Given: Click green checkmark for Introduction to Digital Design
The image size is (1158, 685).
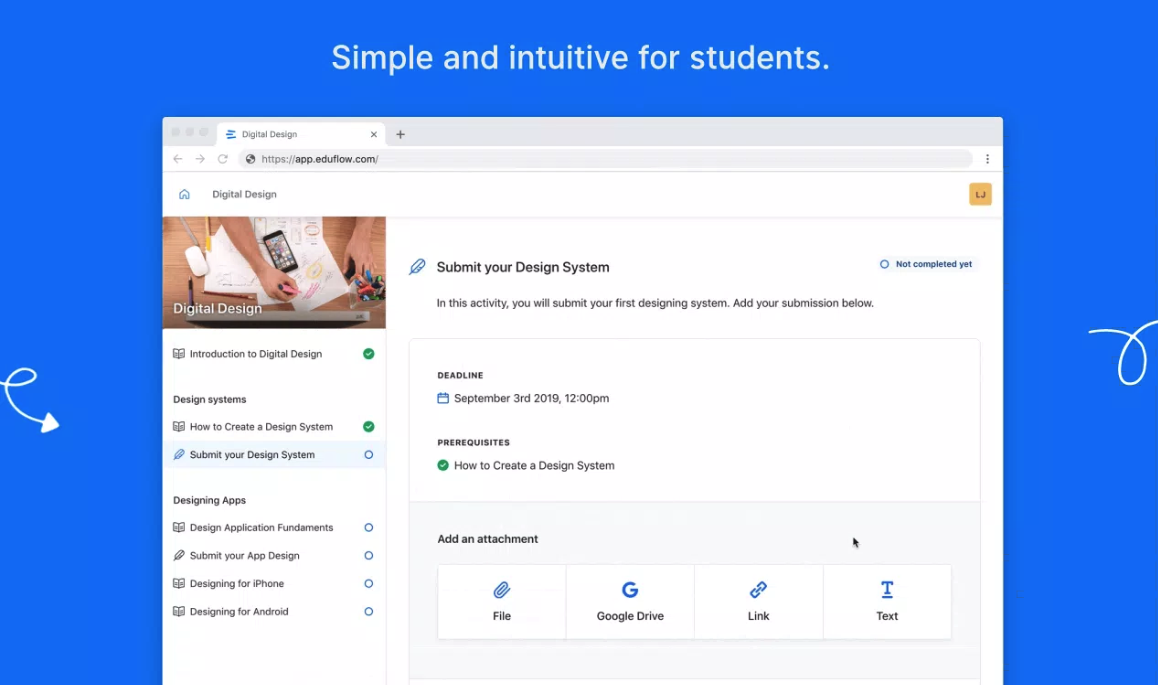Looking at the screenshot, I should (x=369, y=354).
